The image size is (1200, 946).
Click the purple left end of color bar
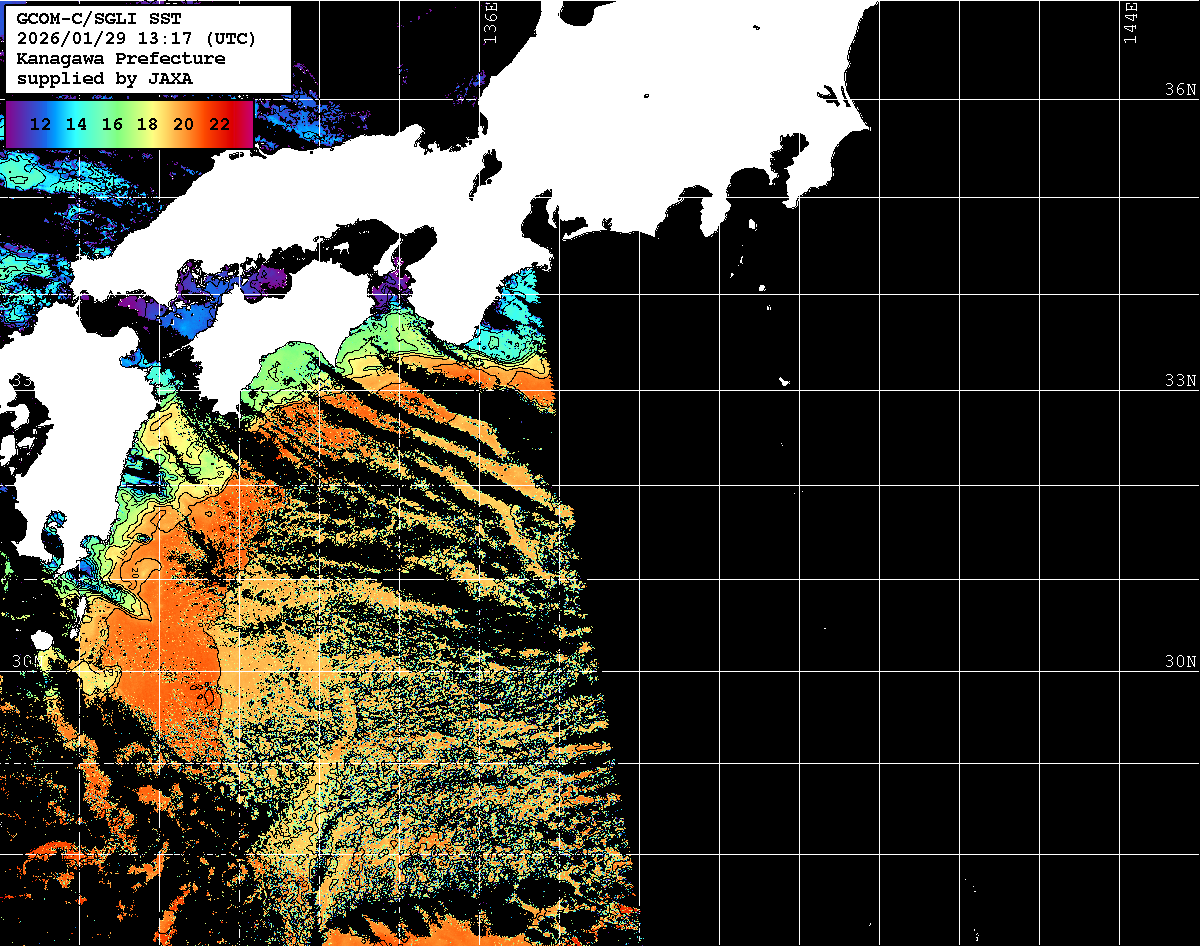[14, 125]
